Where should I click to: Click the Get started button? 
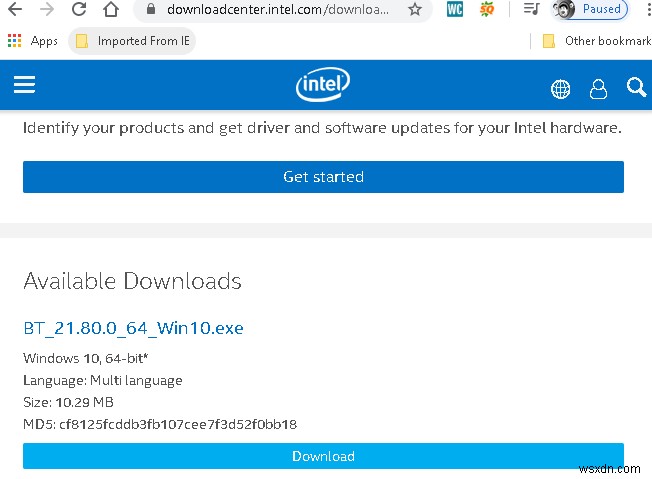point(323,177)
